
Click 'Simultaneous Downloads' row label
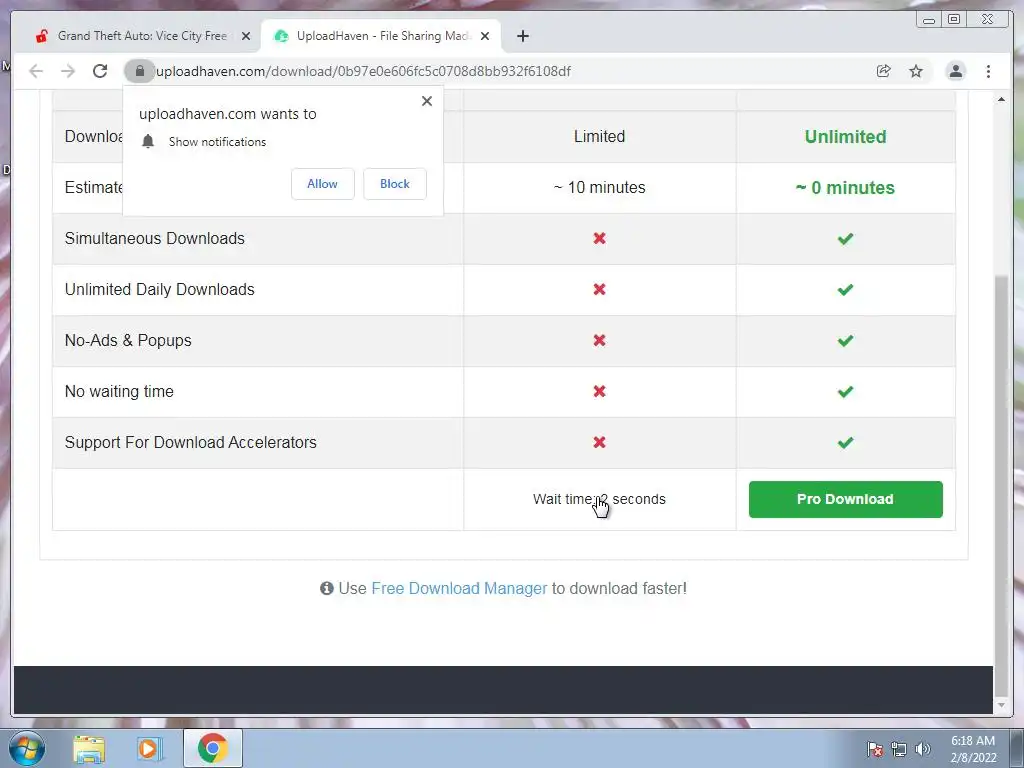[x=155, y=238]
